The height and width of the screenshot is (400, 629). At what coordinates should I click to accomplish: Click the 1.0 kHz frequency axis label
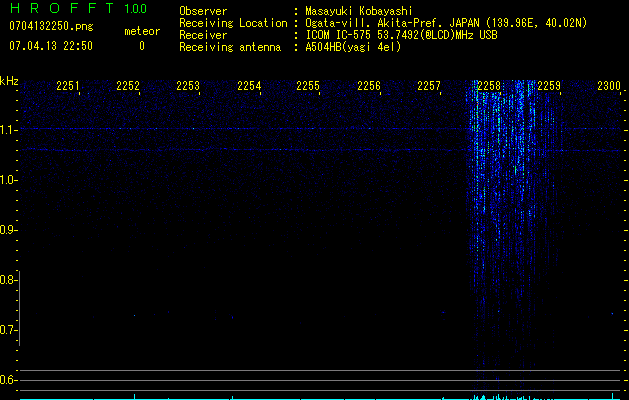click(8, 180)
